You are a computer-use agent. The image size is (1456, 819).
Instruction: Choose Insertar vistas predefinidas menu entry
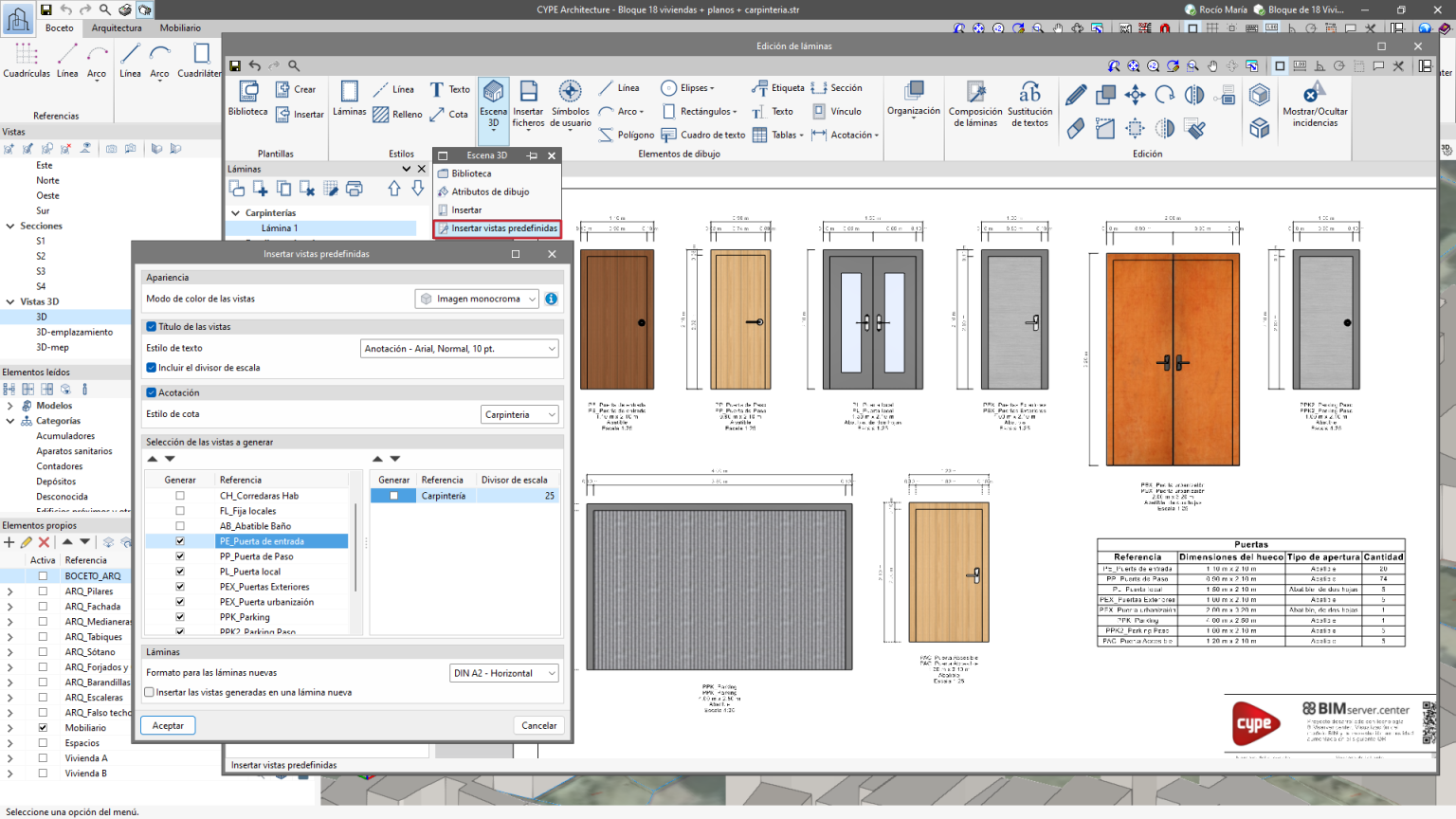click(498, 228)
